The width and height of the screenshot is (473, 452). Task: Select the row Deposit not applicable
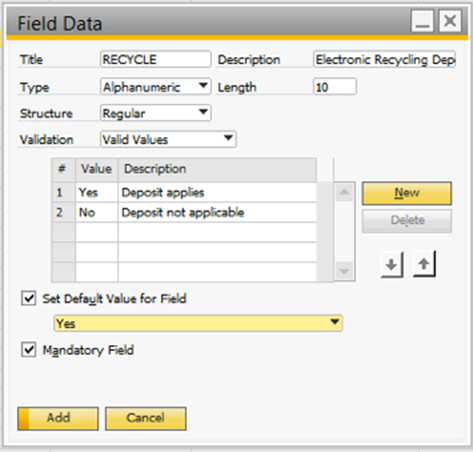click(x=184, y=213)
